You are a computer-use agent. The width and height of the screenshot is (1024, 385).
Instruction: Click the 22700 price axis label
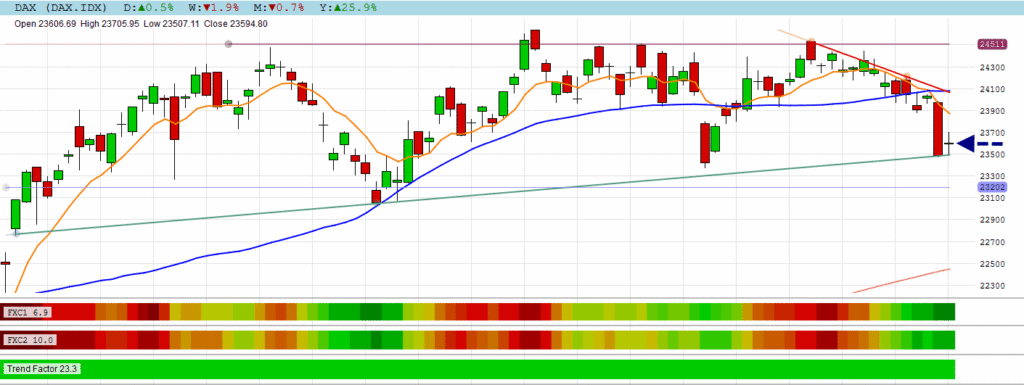click(x=993, y=242)
